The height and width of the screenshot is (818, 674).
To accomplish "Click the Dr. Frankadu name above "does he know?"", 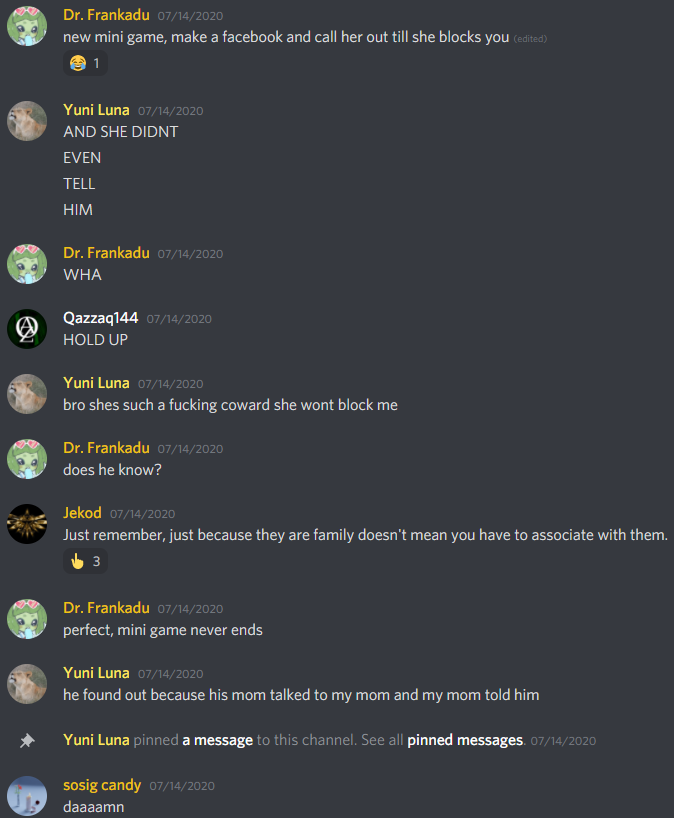I will click(x=106, y=448).
